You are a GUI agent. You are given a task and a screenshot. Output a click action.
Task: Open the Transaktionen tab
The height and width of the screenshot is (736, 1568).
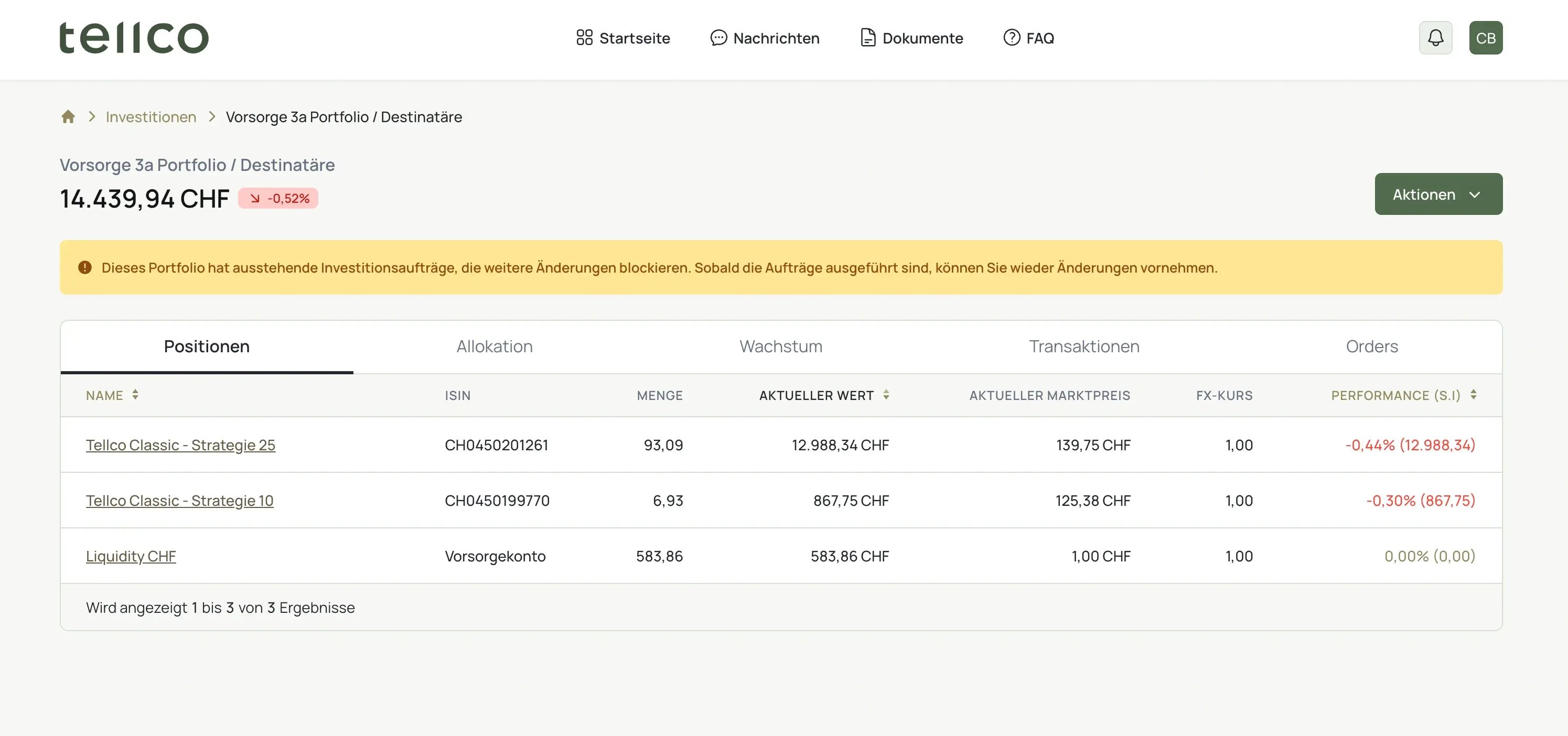(1083, 347)
